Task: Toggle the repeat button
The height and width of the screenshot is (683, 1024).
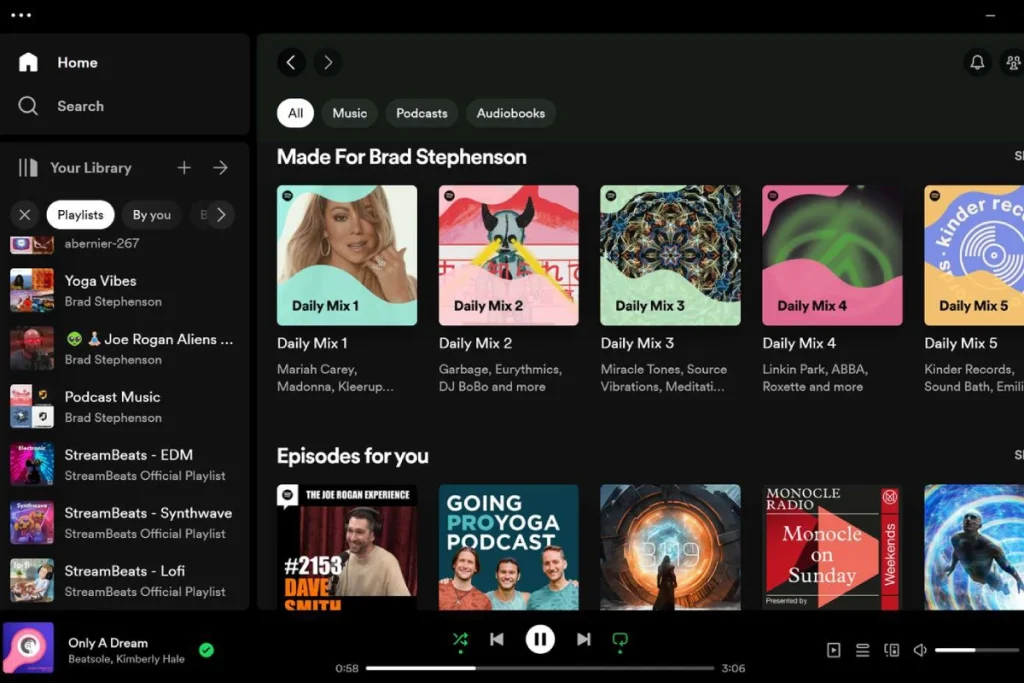Action: pyautogui.click(x=620, y=639)
